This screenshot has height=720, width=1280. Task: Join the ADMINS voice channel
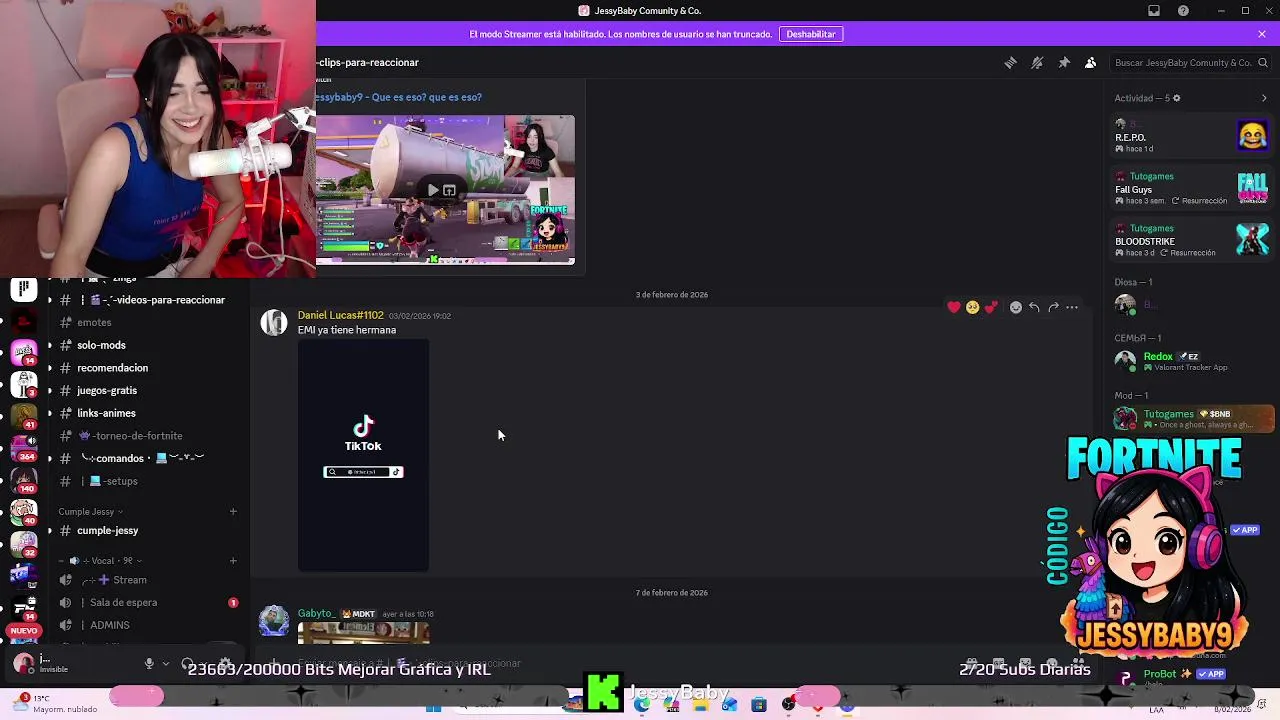[x=146, y=625]
